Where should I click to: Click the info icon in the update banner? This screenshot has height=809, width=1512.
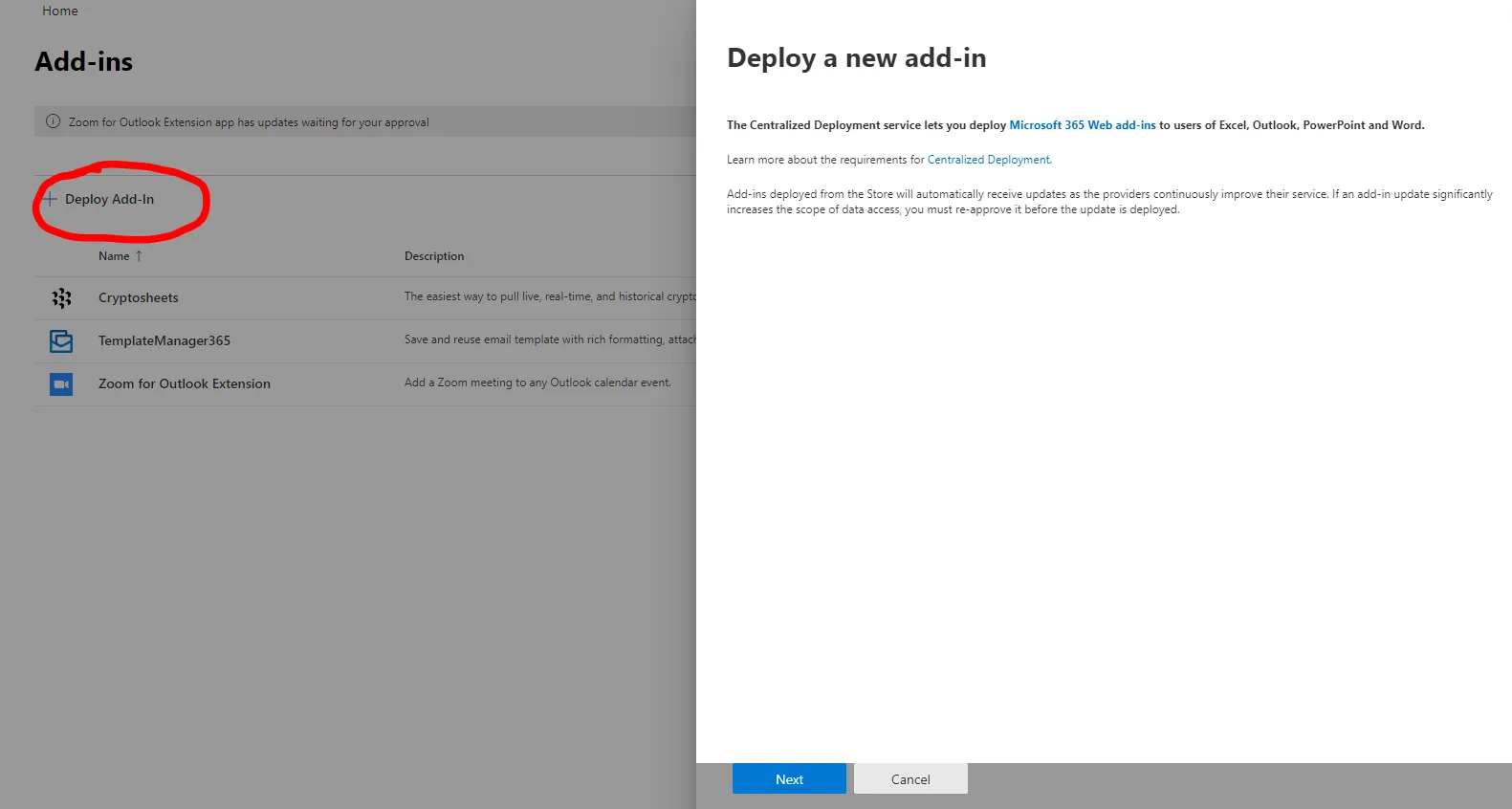(x=54, y=121)
